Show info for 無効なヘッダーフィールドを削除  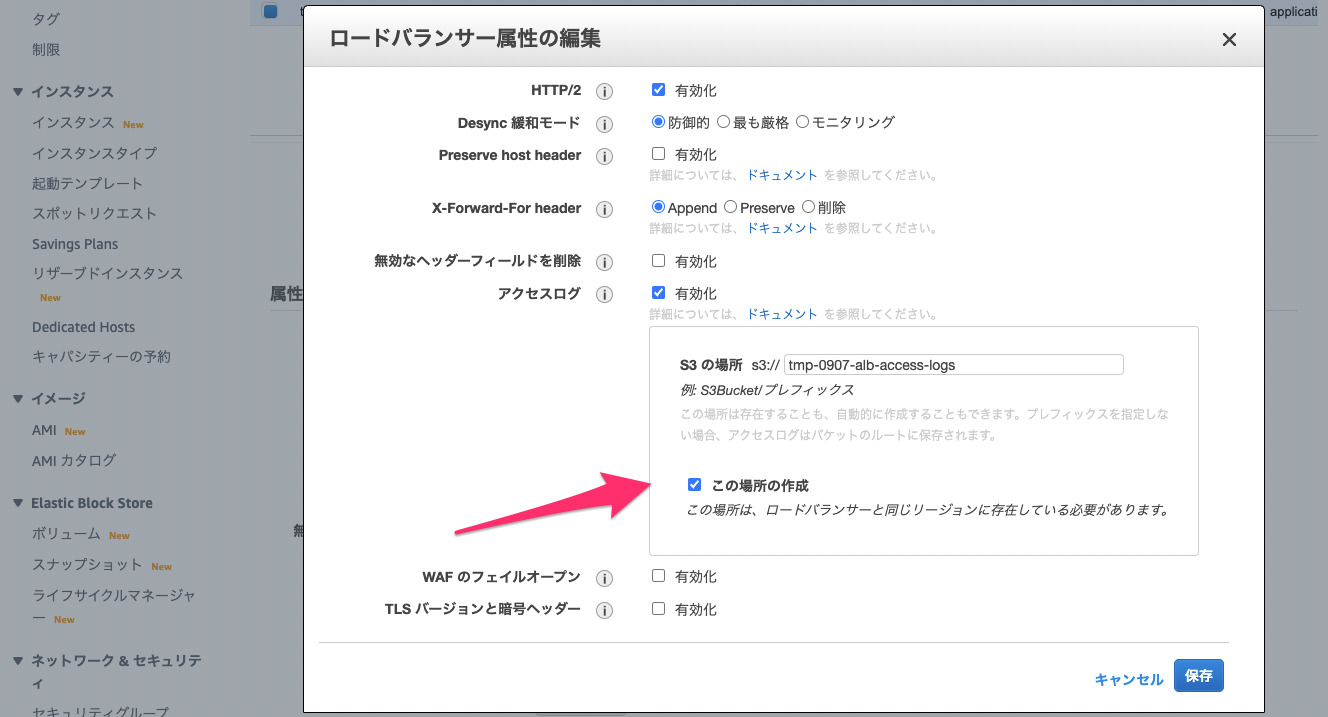[604, 262]
